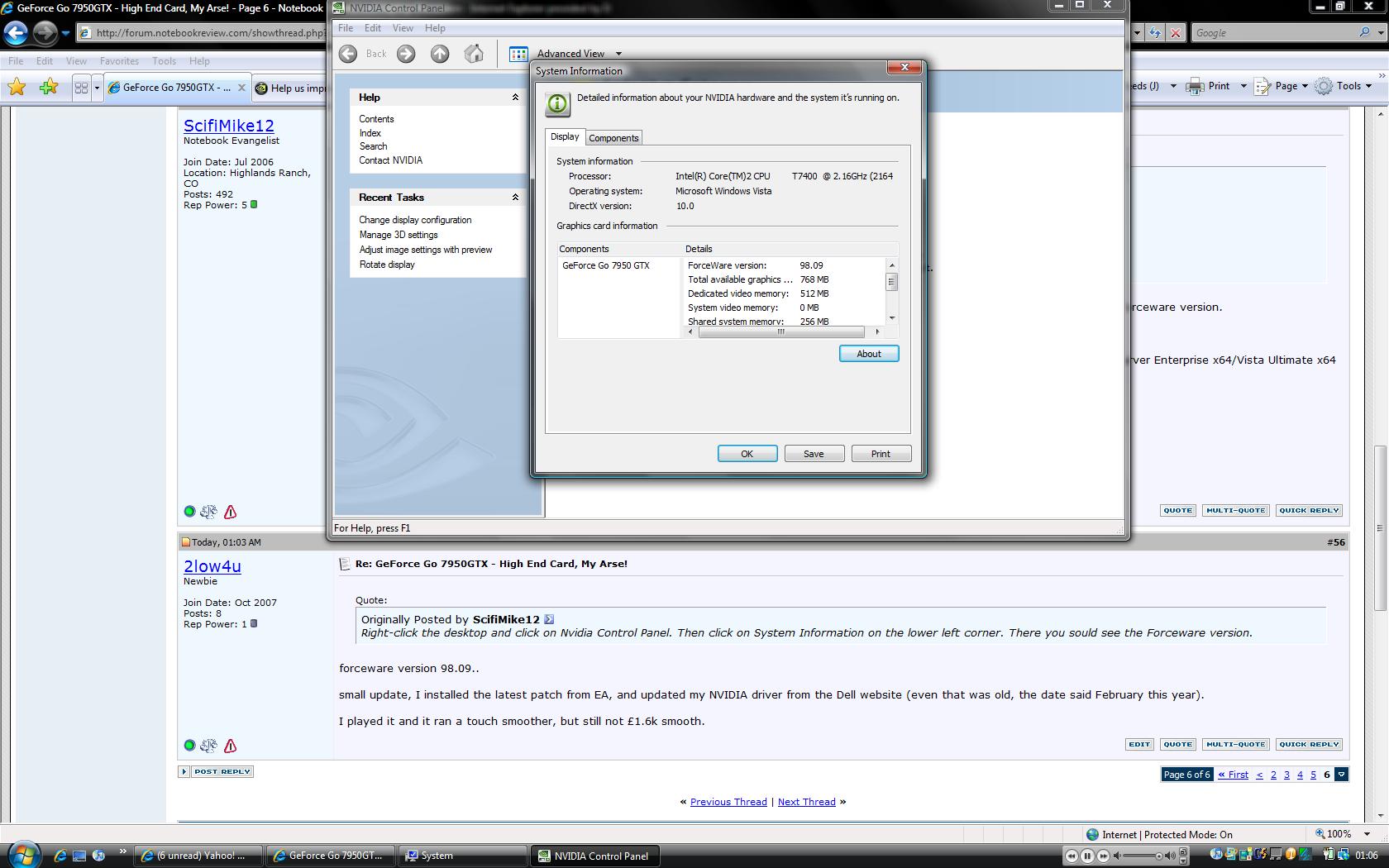The height and width of the screenshot is (868, 1389).
Task: Open Manage 3D settings task
Action: (x=399, y=235)
